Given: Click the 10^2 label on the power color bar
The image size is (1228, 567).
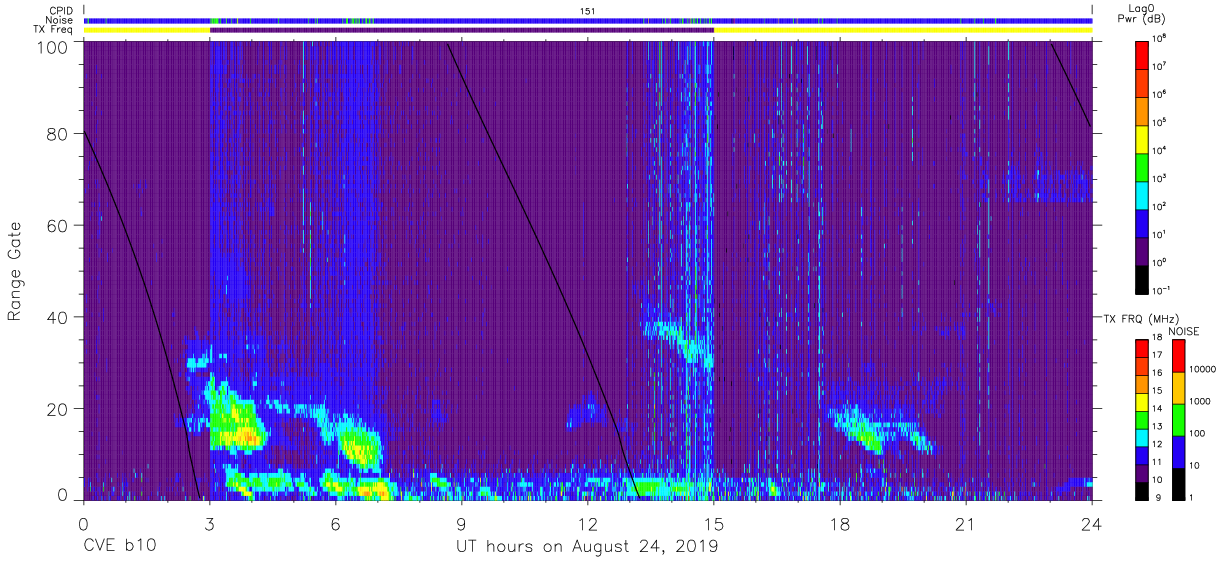Looking at the screenshot, I should (1161, 206).
